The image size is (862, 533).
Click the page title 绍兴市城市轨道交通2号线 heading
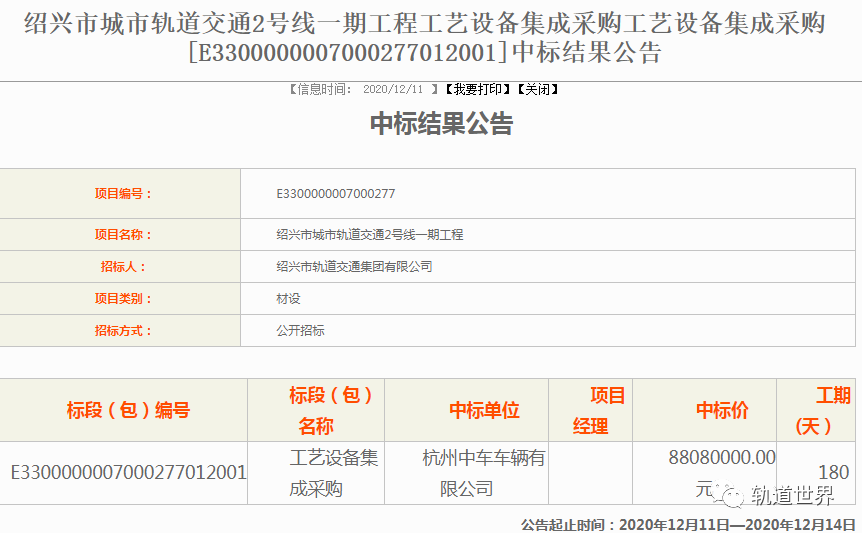click(x=425, y=38)
